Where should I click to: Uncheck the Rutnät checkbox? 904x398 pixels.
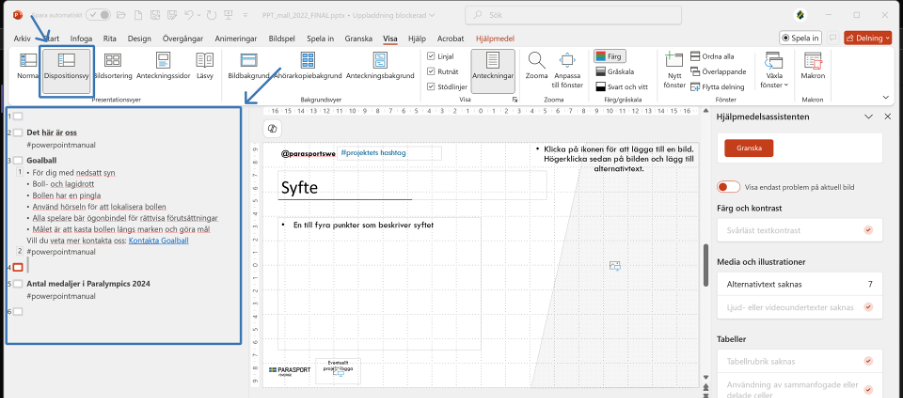[431, 72]
